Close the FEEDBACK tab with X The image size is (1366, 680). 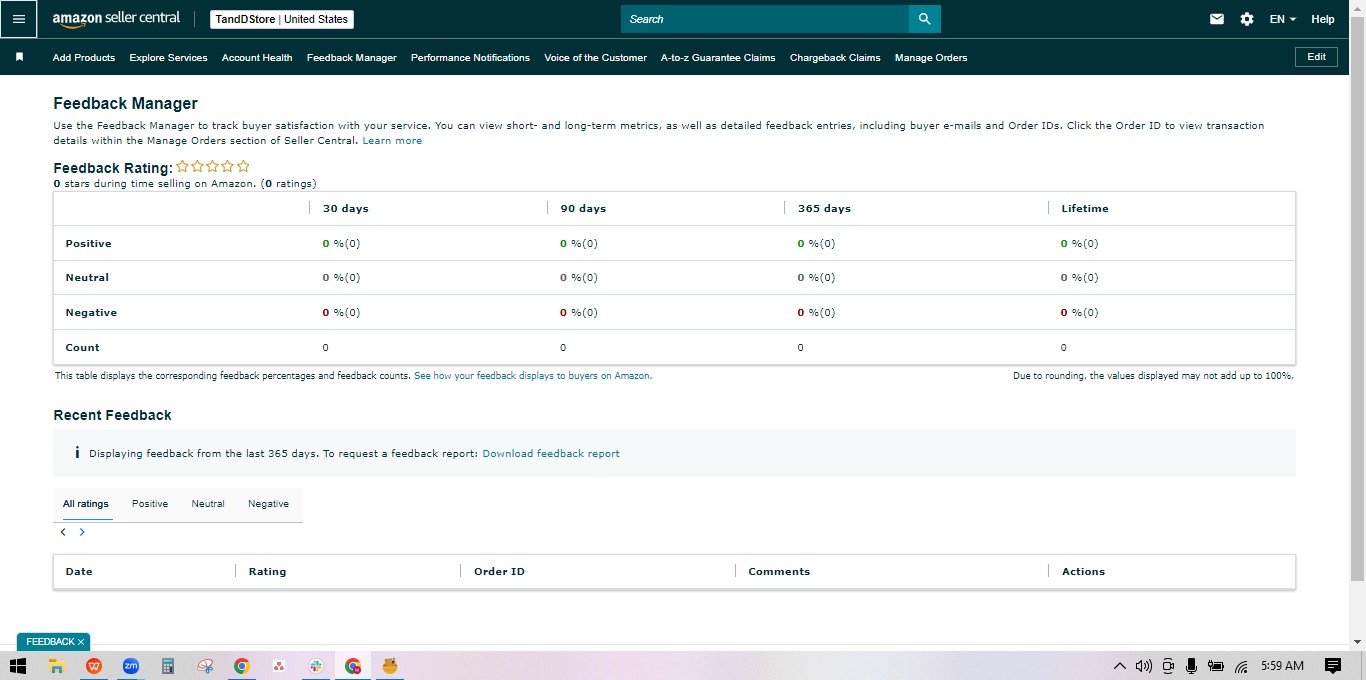(x=81, y=642)
